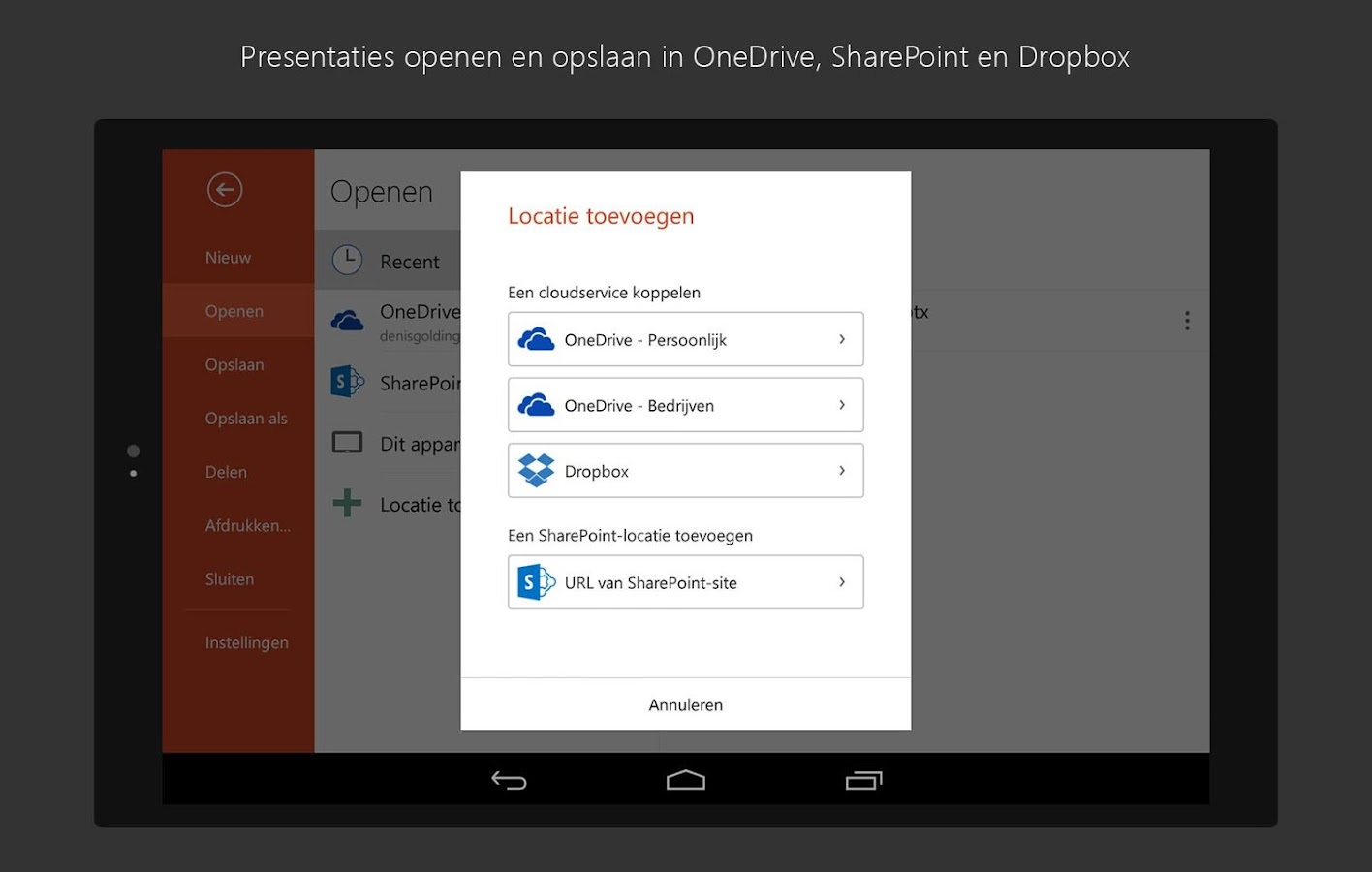Expand the URL van SharePoint-site chevron
Viewport: 1372px width, 872px height.
pos(842,581)
